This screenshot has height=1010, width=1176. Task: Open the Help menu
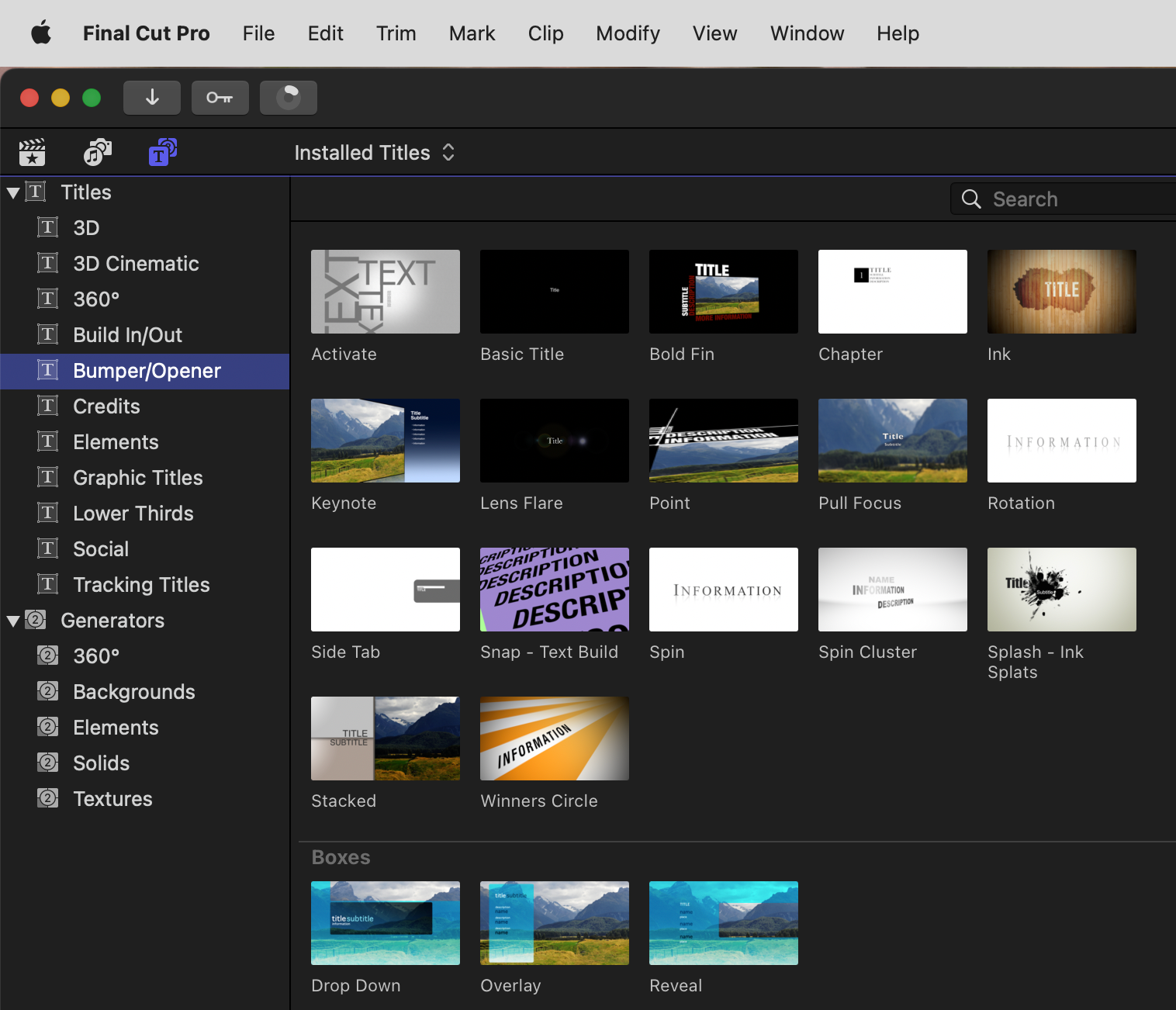click(898, 33)
